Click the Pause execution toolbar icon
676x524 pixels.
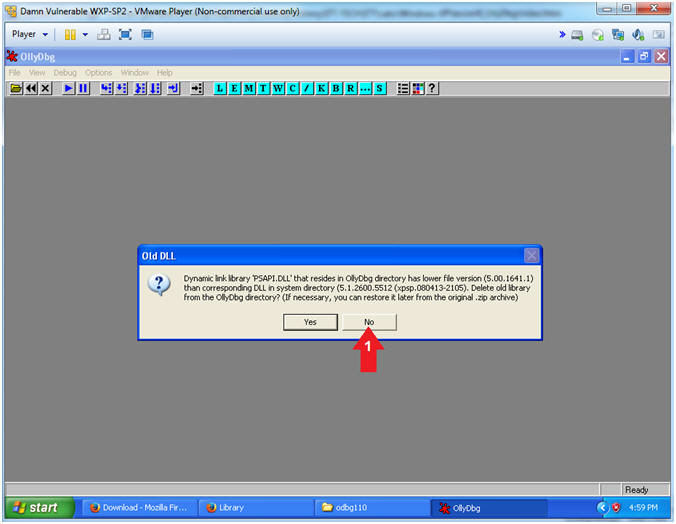[83, 88]
